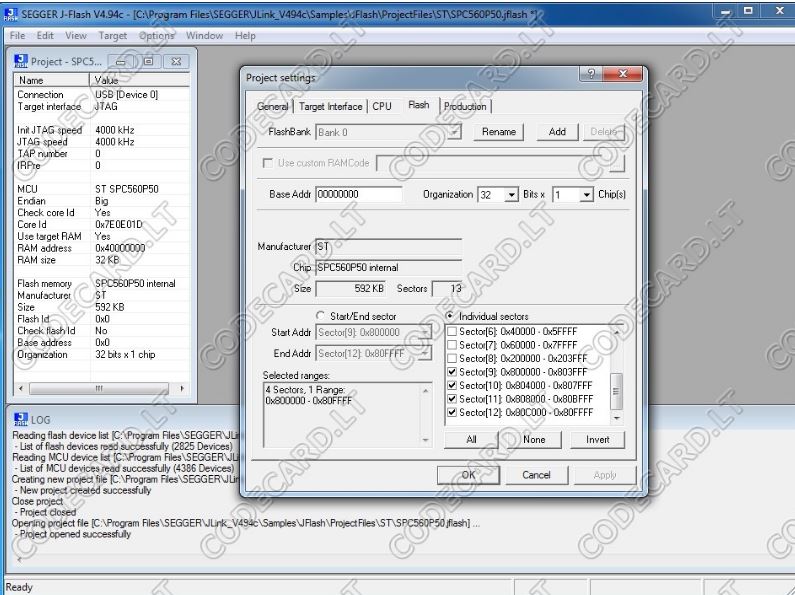Click the J-Flash icon in Project panel title
795x595 pixels.
pos(21,61)
